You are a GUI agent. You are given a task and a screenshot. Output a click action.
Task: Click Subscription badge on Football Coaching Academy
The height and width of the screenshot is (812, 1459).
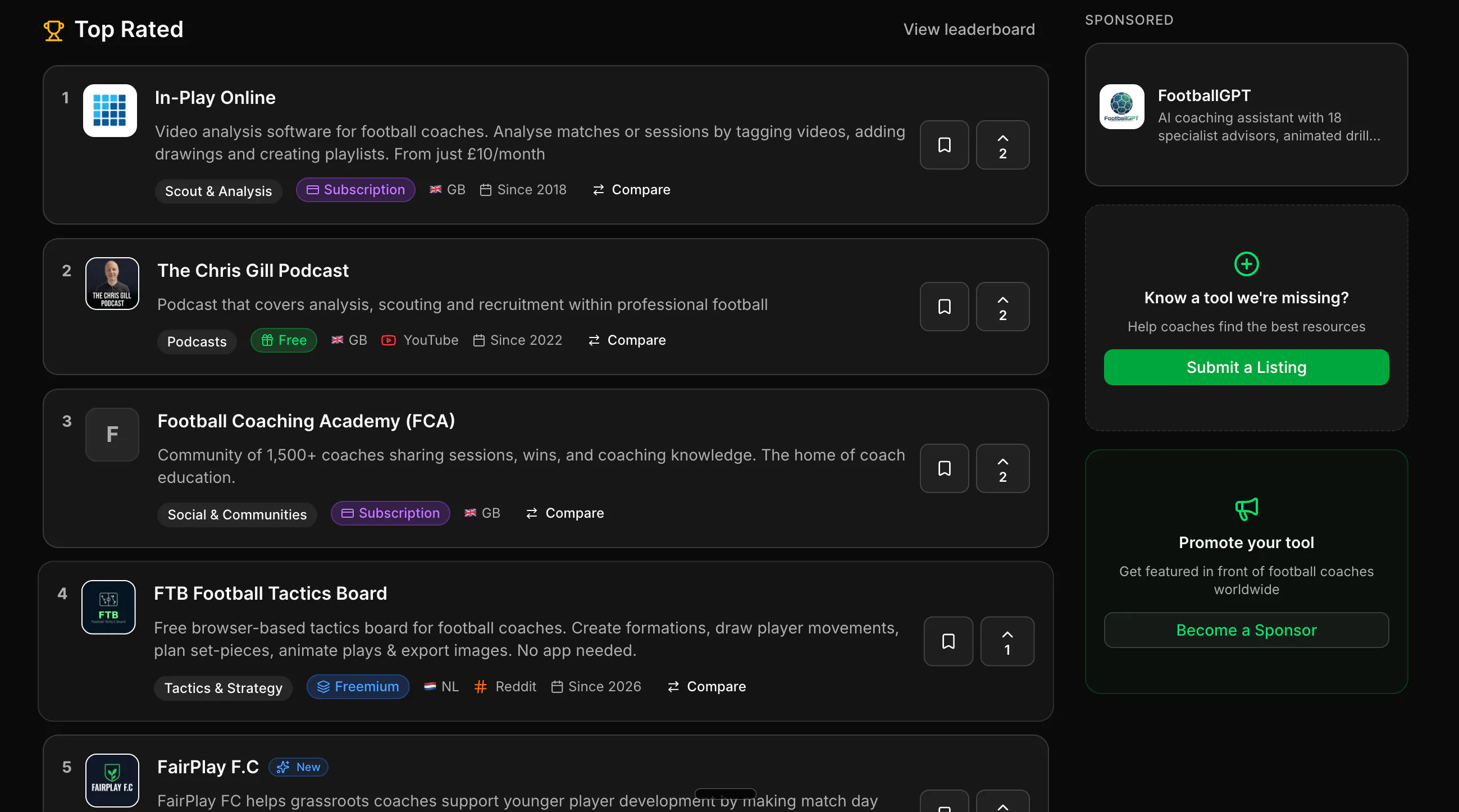[390, 513]
